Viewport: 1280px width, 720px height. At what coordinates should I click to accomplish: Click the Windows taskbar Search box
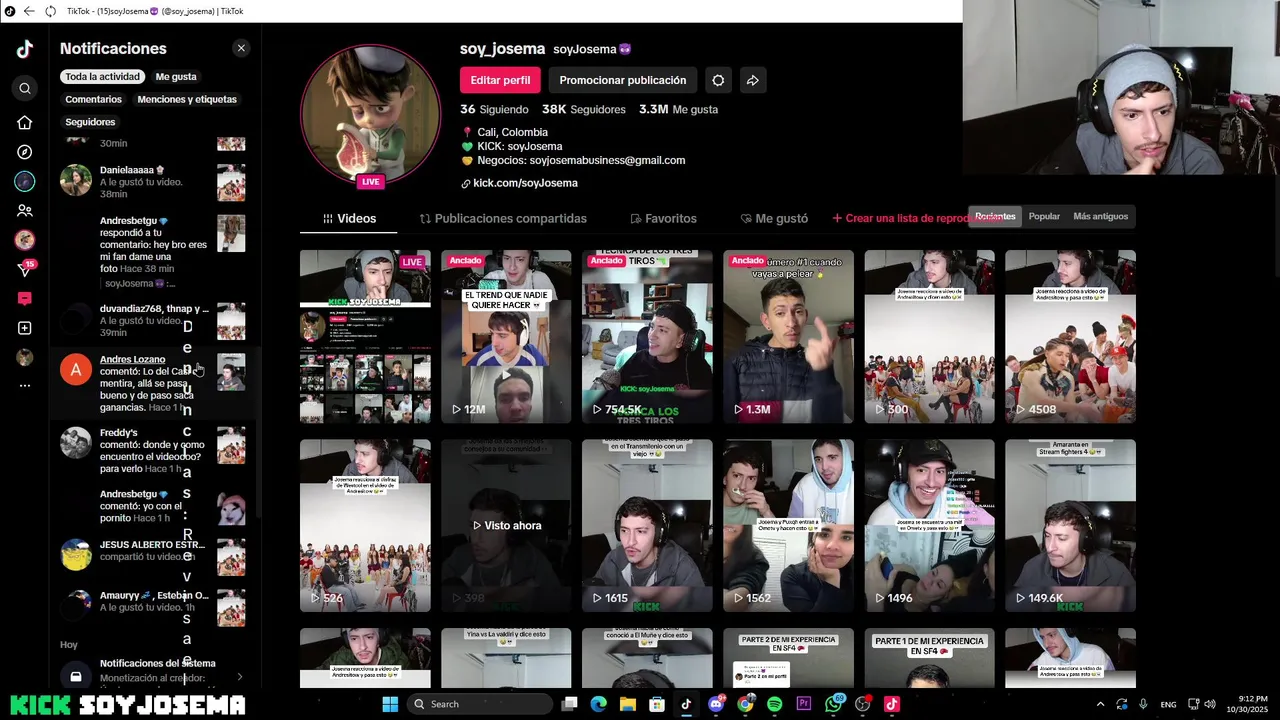(x=481, y=704)
